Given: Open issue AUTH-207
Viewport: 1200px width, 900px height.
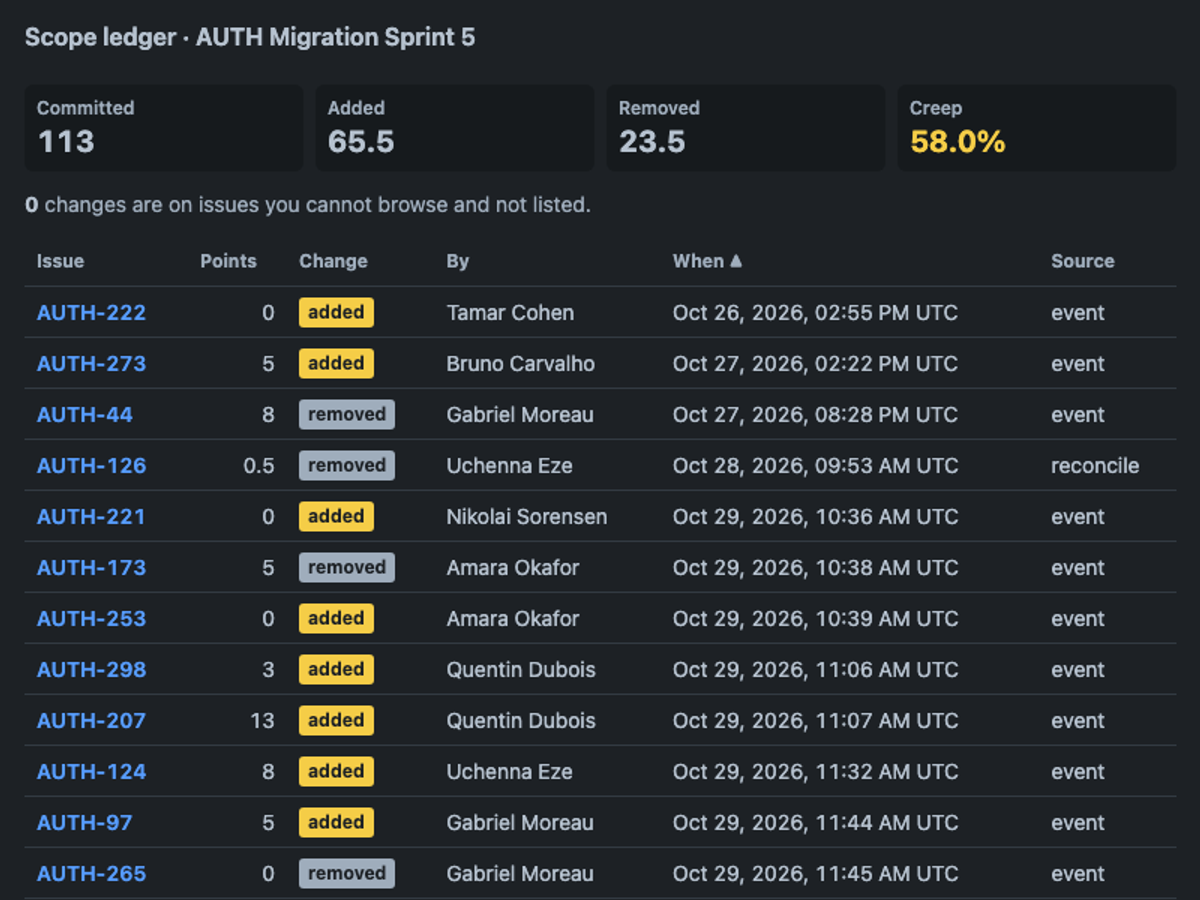Looking at the screenshot, I should pos(91,721).
